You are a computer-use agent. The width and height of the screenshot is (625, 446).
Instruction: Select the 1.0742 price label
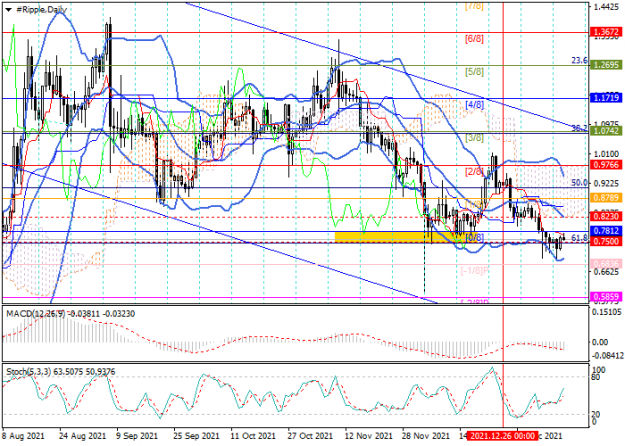click(x=605, y=131)
